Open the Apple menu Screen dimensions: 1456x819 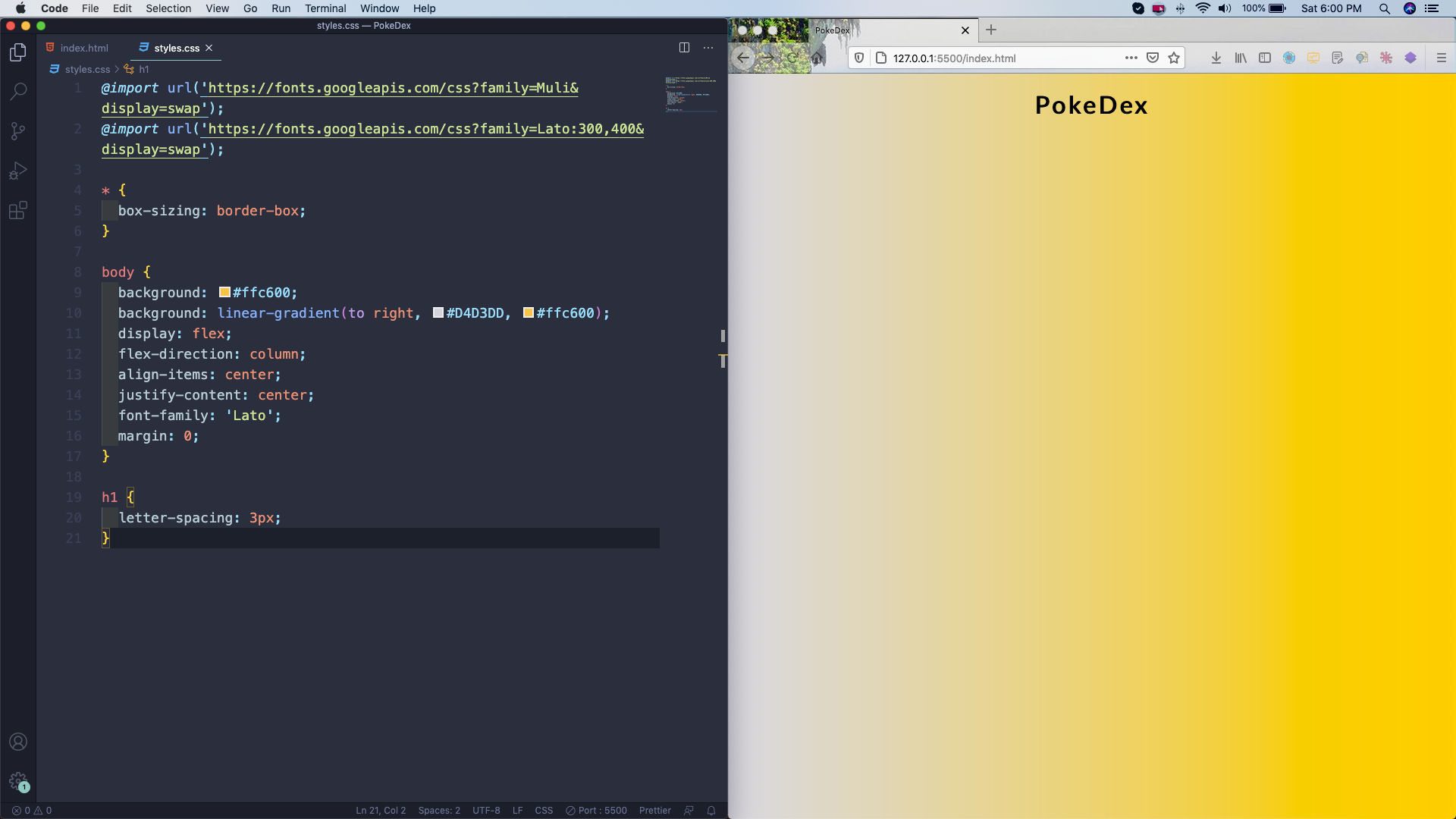[20, 8]
